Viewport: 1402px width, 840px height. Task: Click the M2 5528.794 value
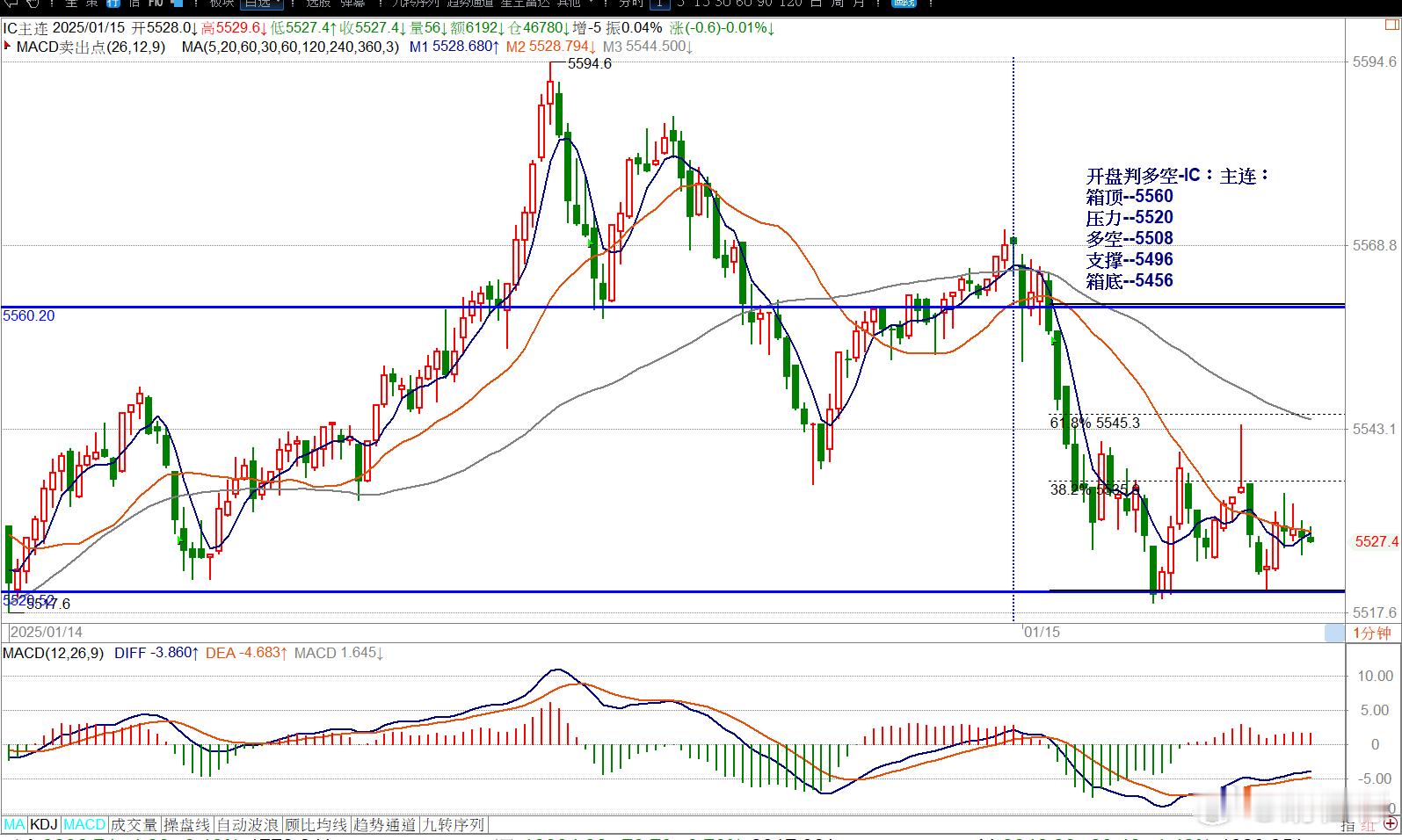(551, 47)
